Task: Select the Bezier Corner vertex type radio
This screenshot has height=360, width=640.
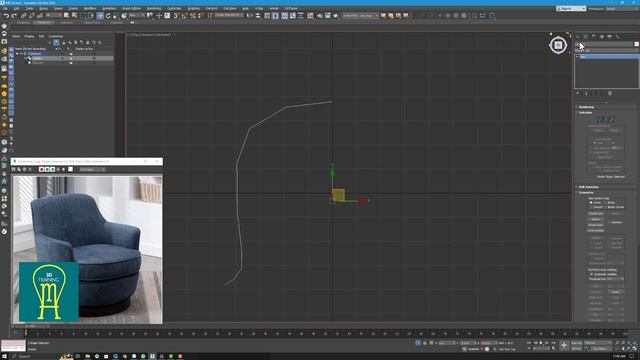Action: pyautogui.click(x=605, y=207)
